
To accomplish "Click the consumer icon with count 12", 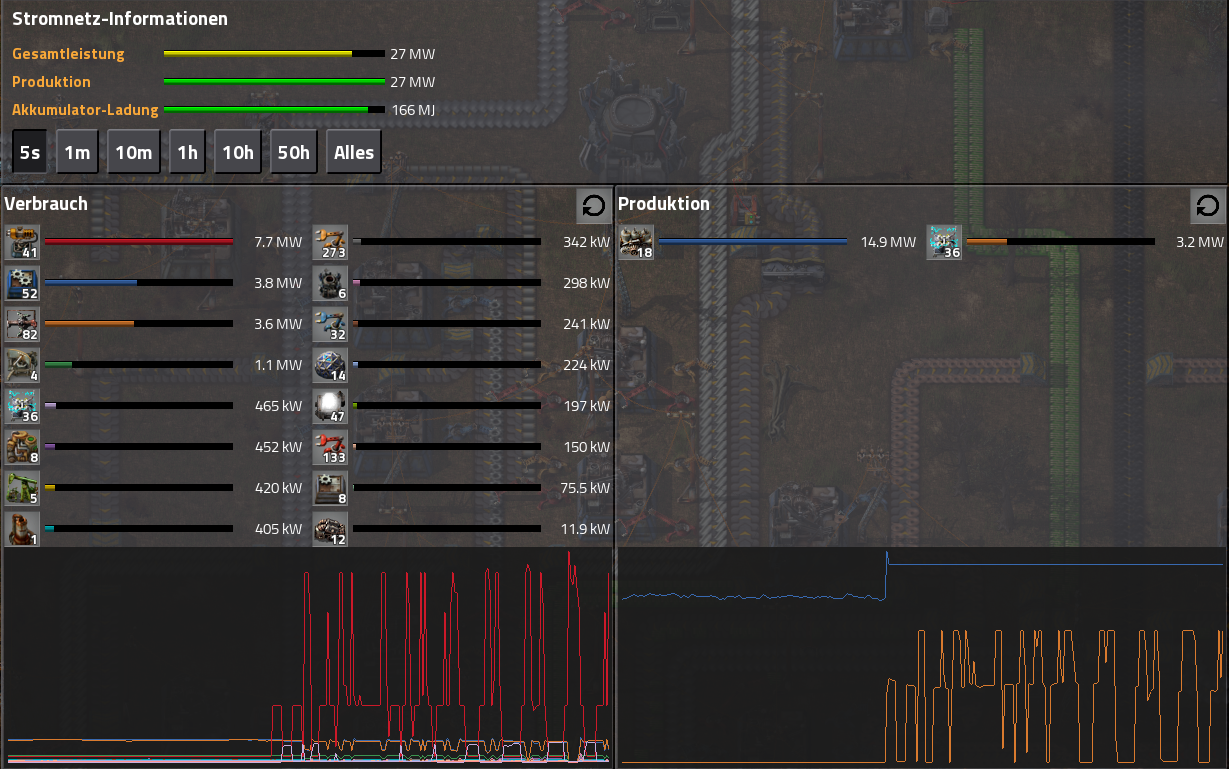I will [330, 529].
